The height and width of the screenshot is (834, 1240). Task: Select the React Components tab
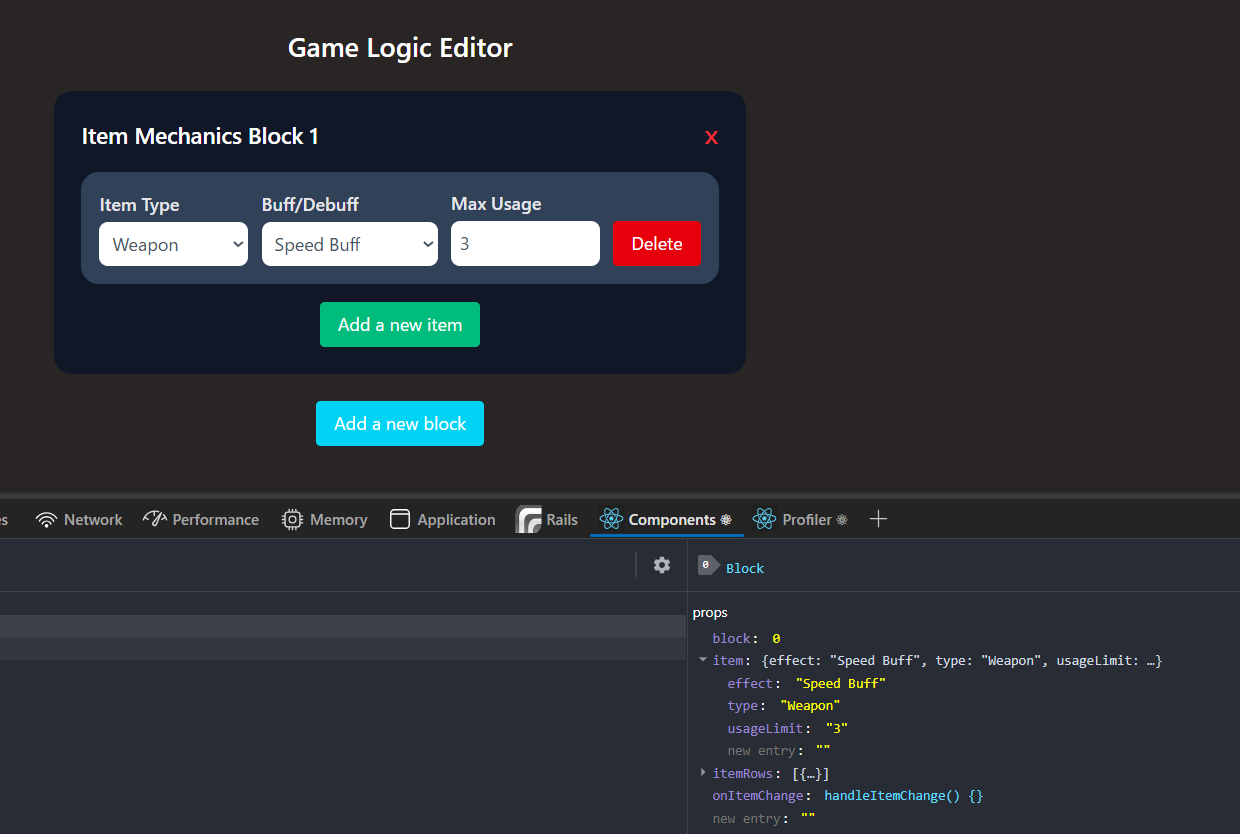[x=666, y=520]
